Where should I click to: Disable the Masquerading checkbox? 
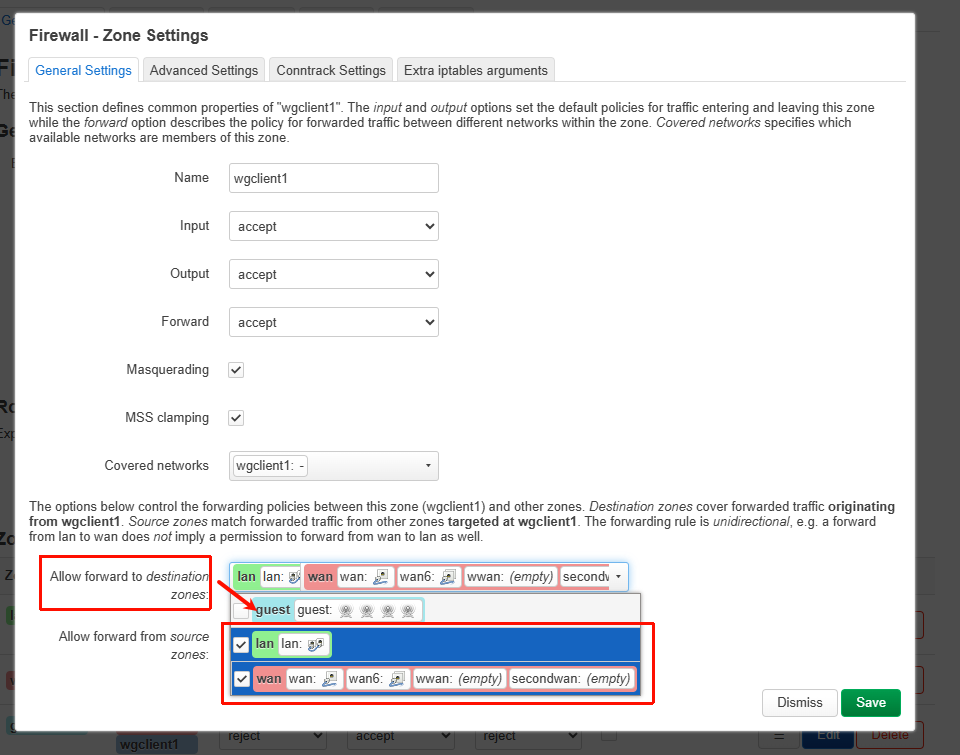(x=236, y=370)
